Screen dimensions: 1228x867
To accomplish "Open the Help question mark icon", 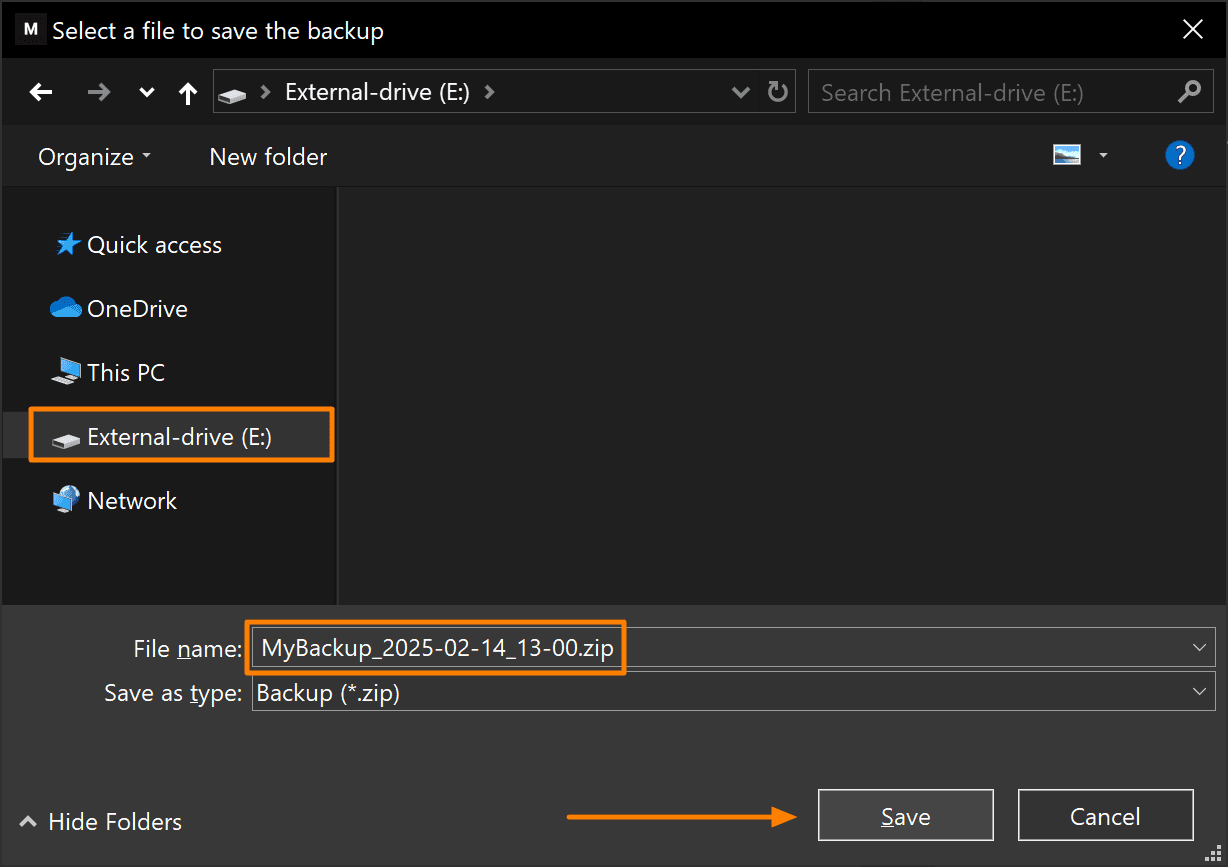I will coord(1180,155).
